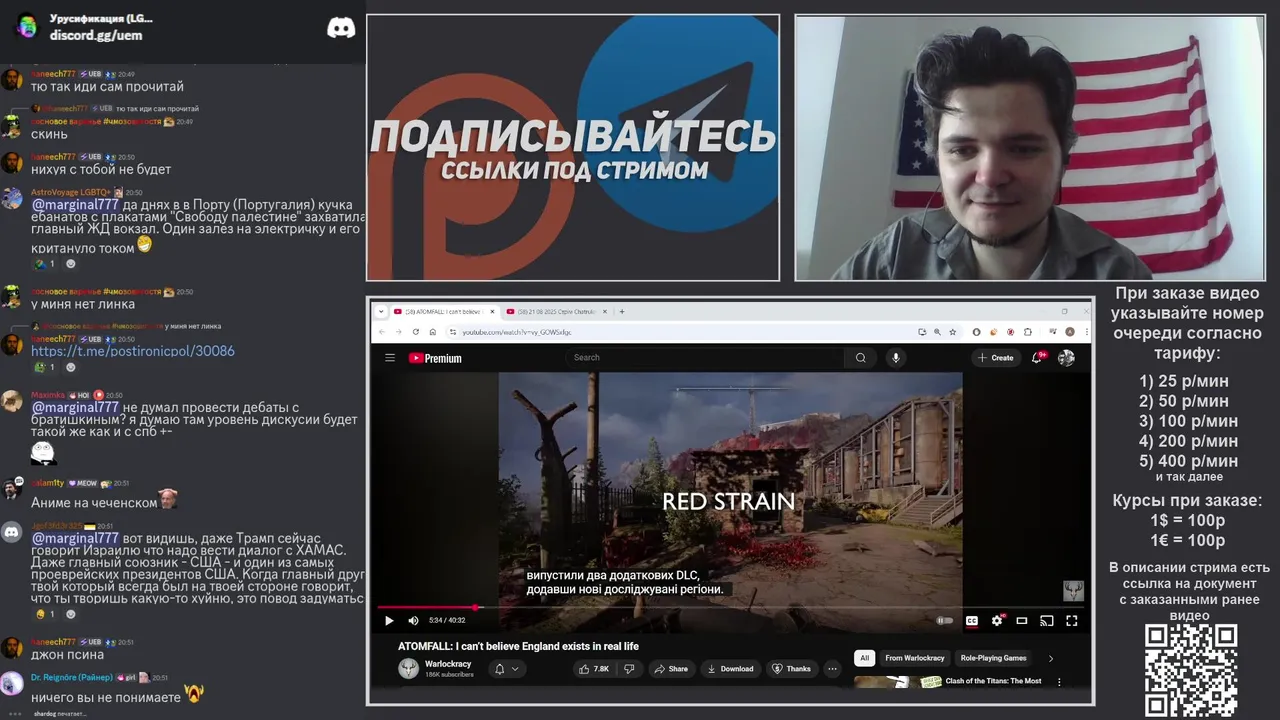Enter fullscreen mode in the player
Image resolution: width=1280 pixels, height=720 pixels.
click(x=1072, y=621)
